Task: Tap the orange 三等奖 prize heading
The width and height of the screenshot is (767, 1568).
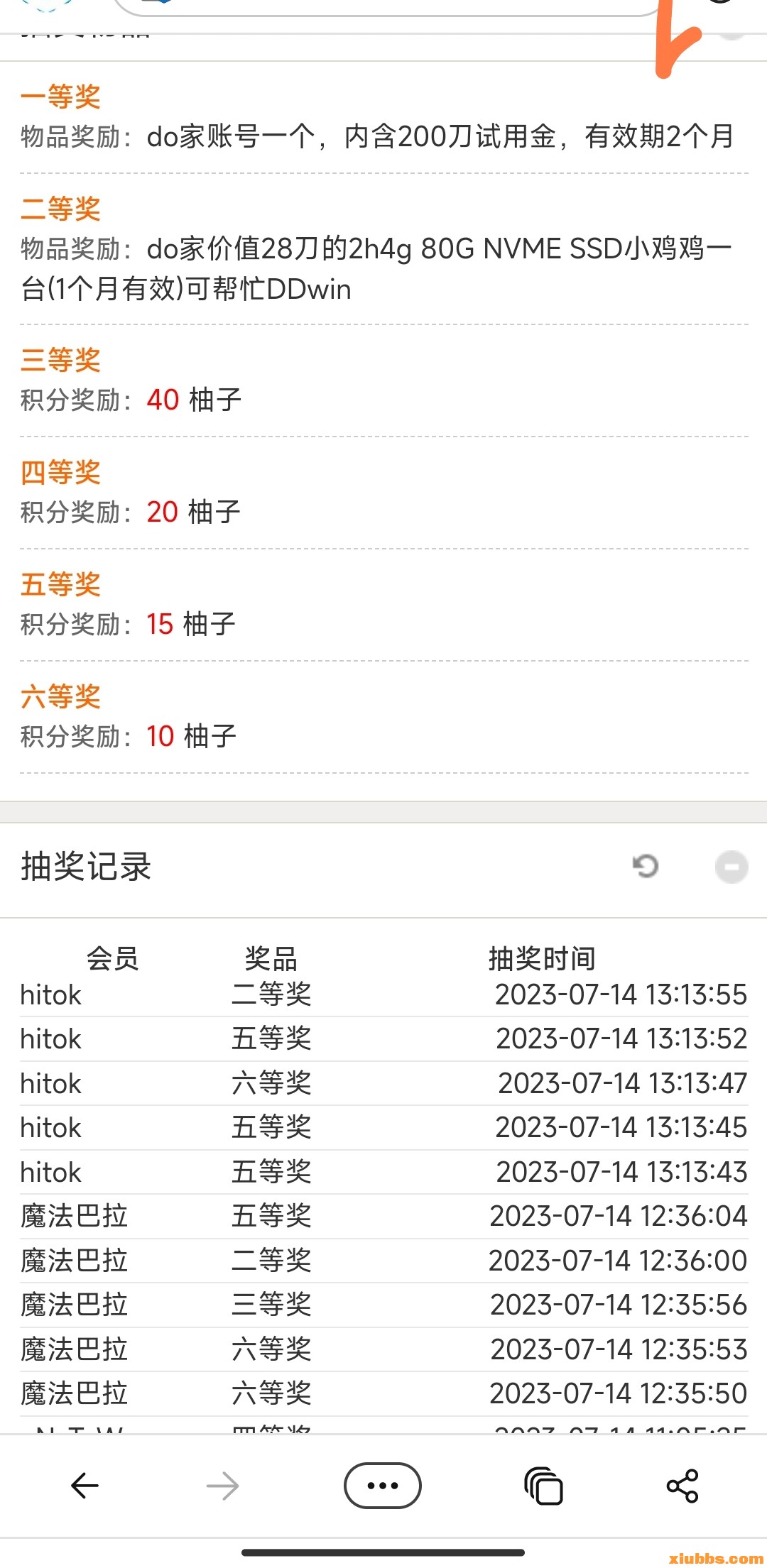Action: [60, 359]
